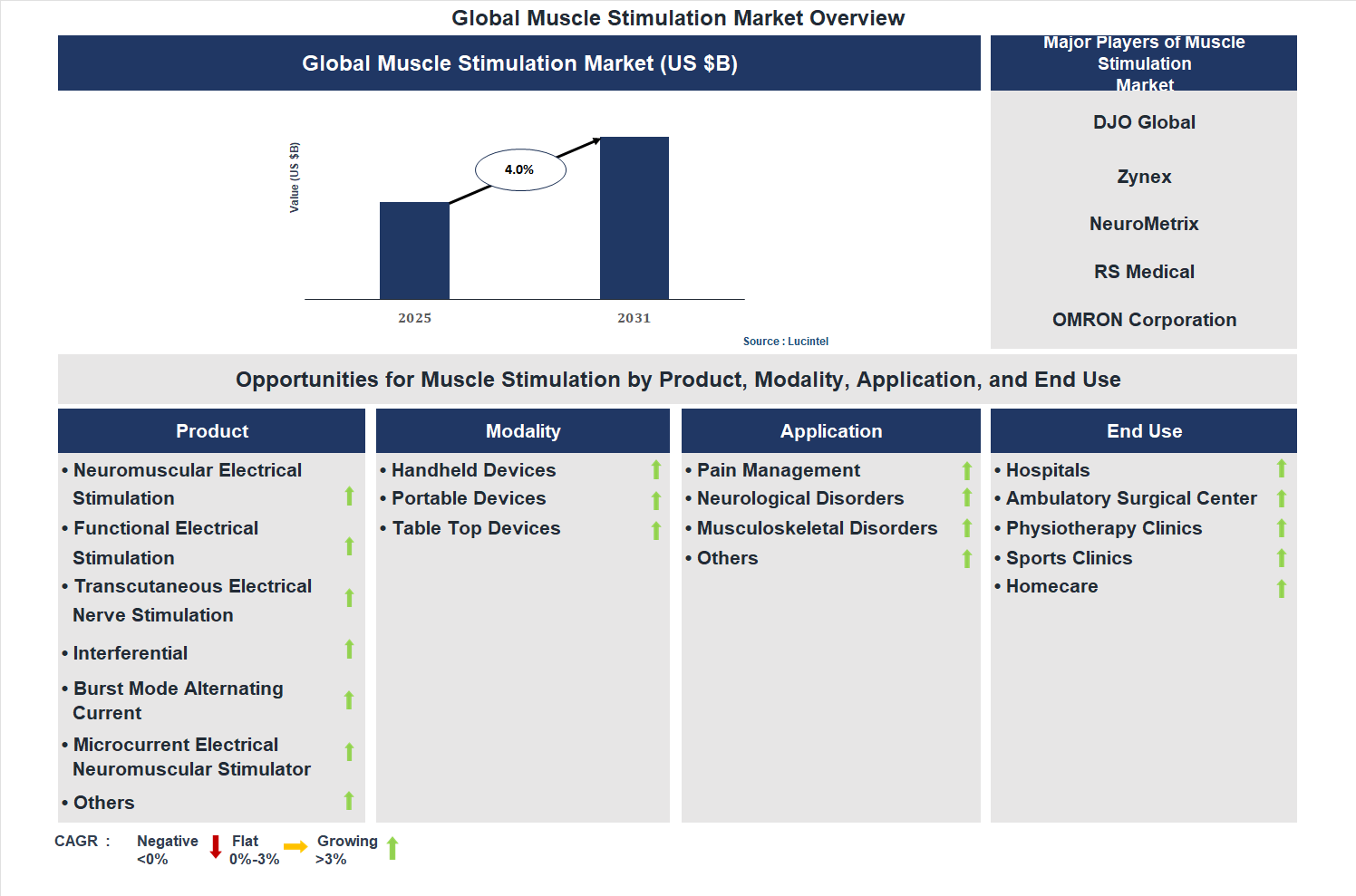Toggle the arrow beside Portable Devices
Screen dimensions: 1356x896
click(x=656, y=499)
